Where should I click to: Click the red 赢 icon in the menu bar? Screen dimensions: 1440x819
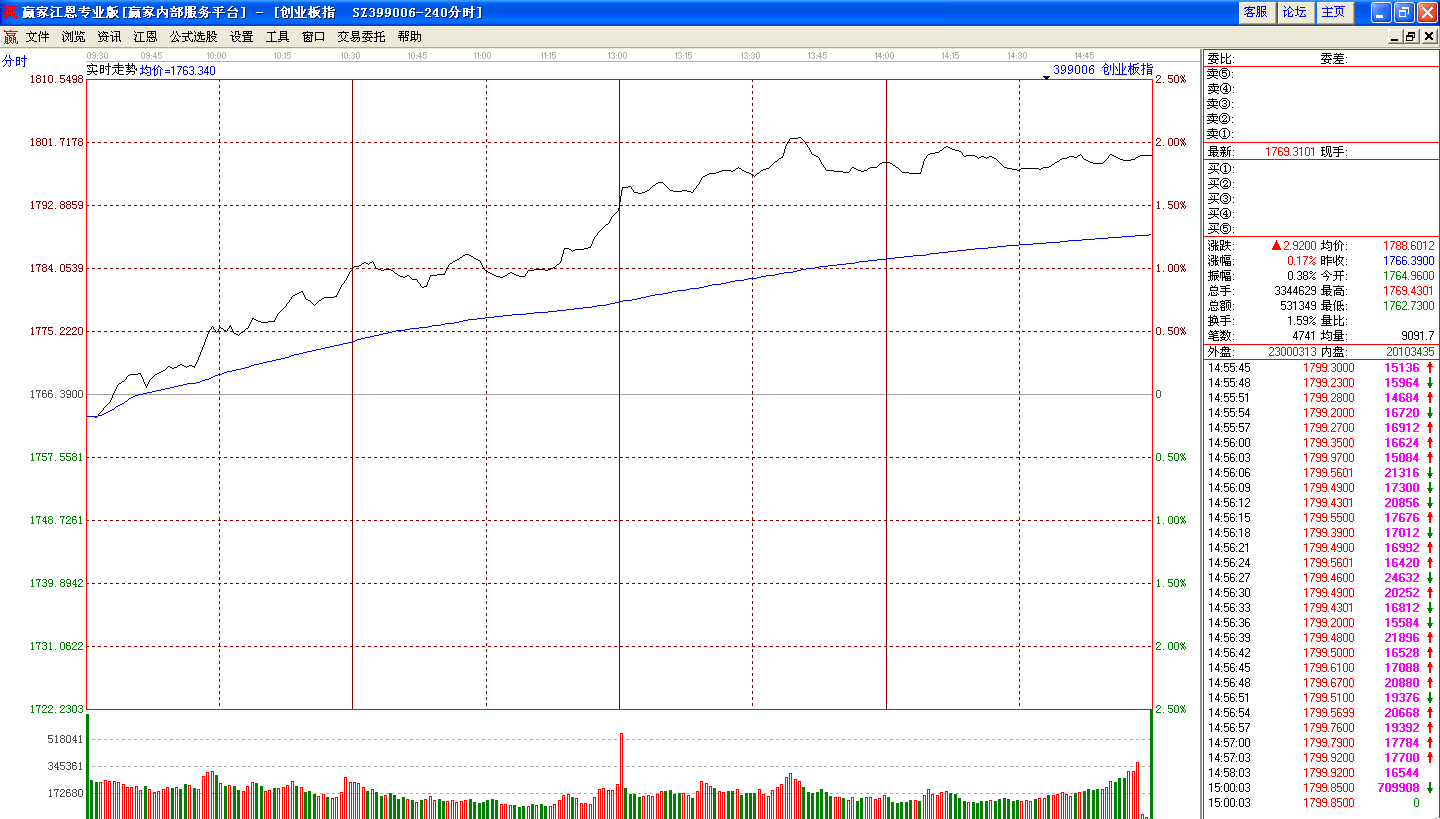click(10, 37)
